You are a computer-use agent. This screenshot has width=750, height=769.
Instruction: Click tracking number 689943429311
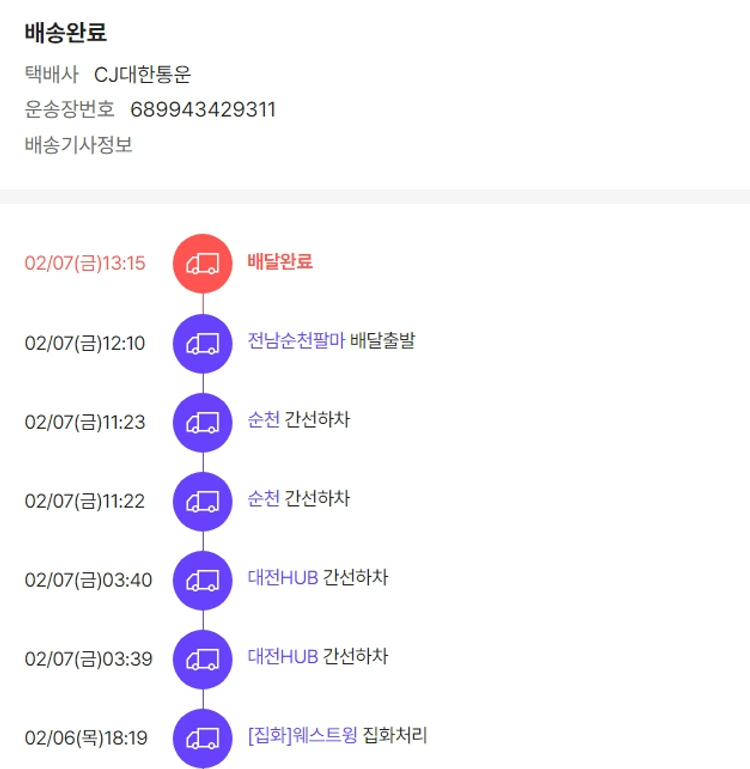click(x=203, y=109)
